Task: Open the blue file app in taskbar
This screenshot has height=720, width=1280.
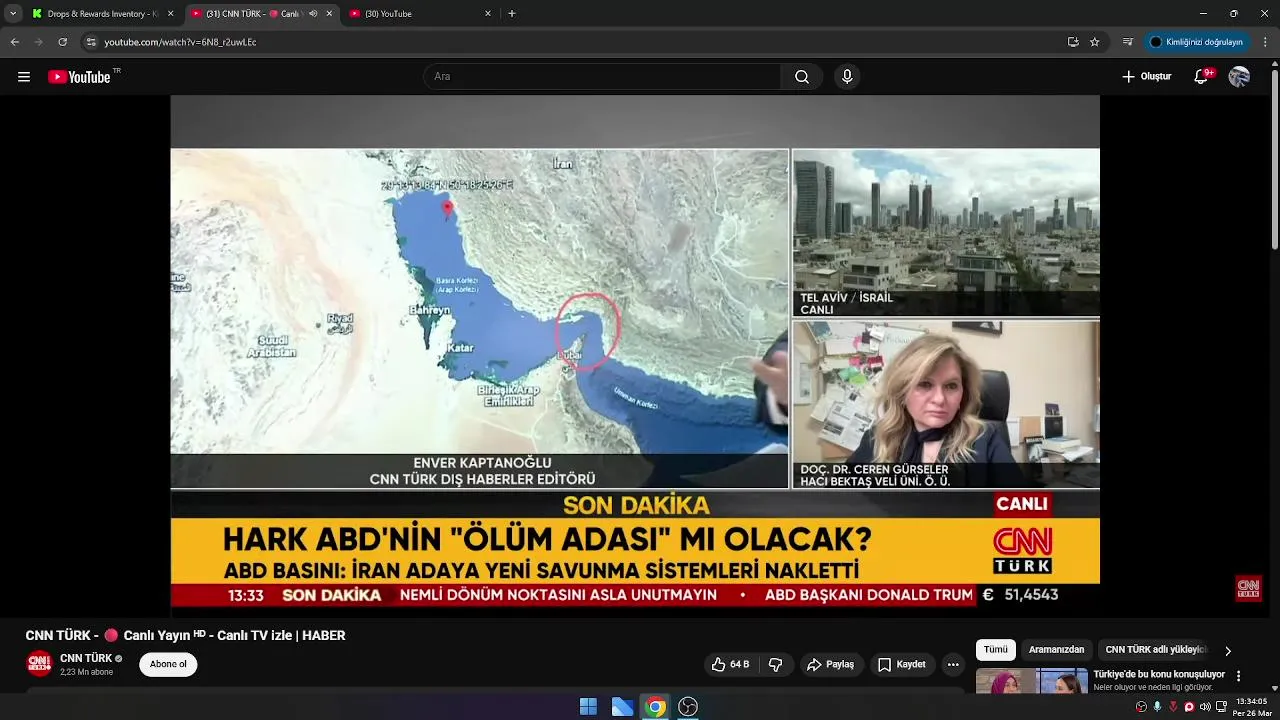Action: [622, 707]
